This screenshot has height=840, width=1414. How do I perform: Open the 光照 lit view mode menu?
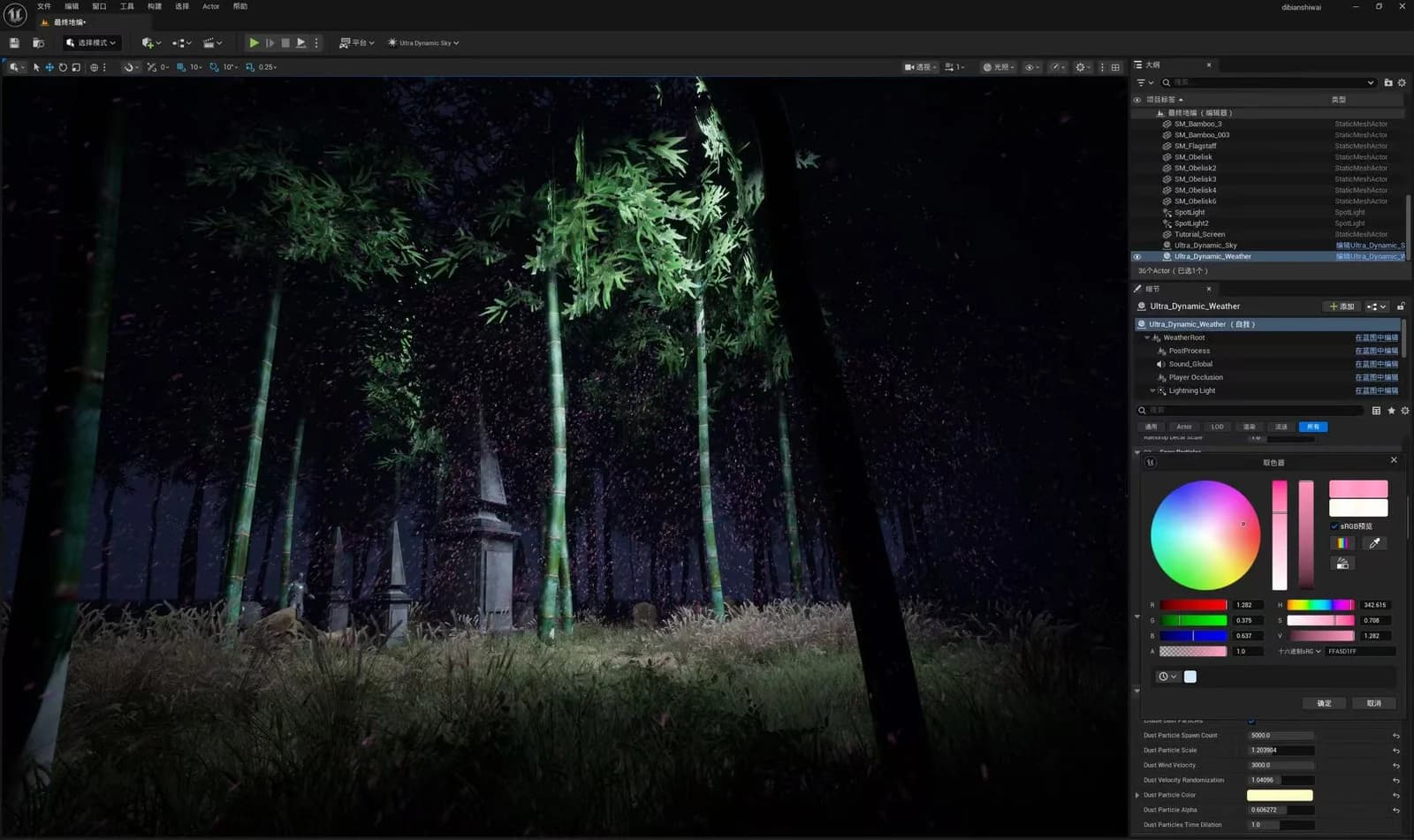pyautogui.click(x=999, y=67)
